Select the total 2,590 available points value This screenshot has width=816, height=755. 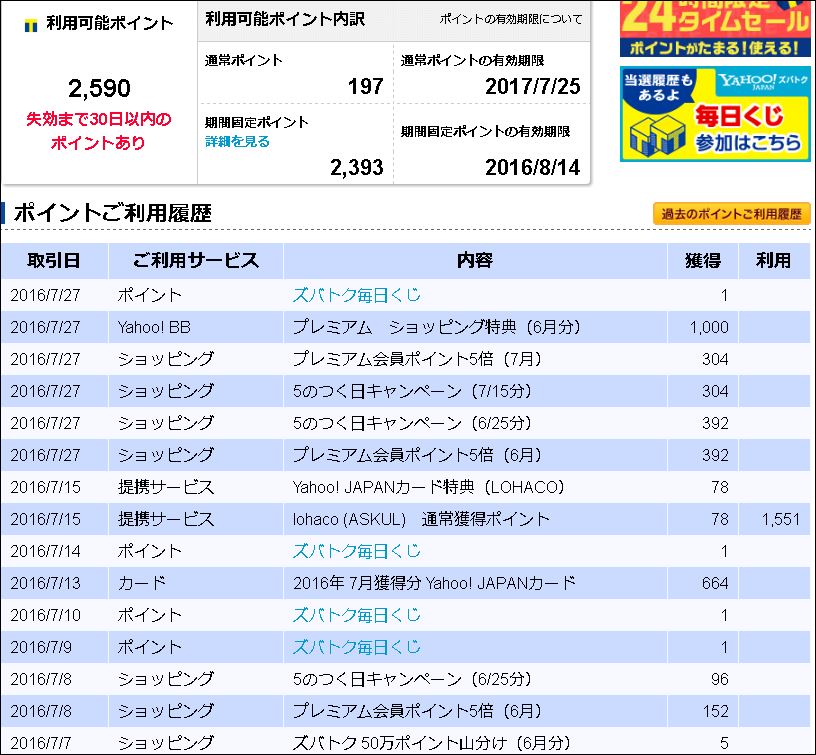tap(99, 88)
